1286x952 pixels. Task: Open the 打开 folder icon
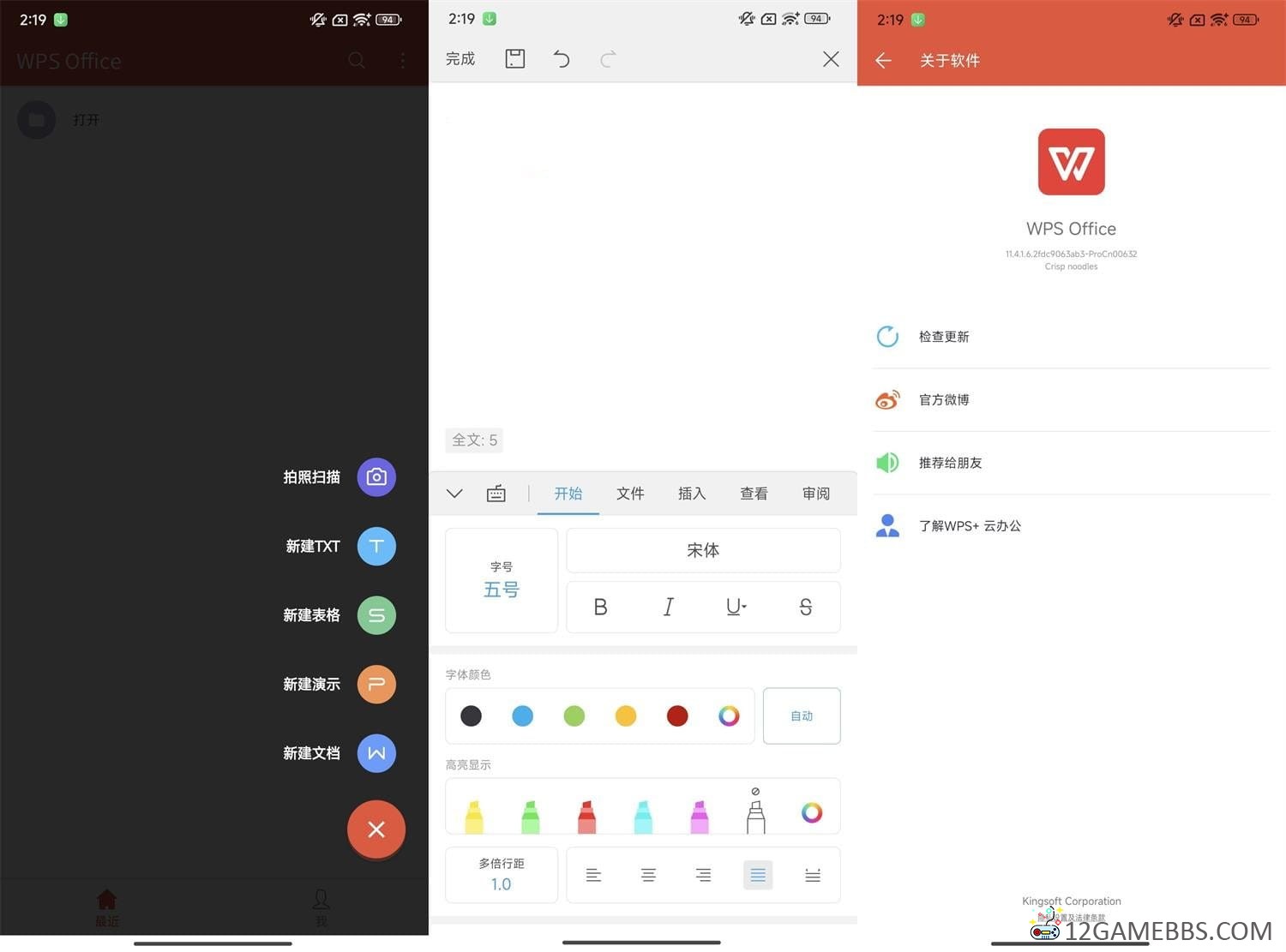(37, 120)
